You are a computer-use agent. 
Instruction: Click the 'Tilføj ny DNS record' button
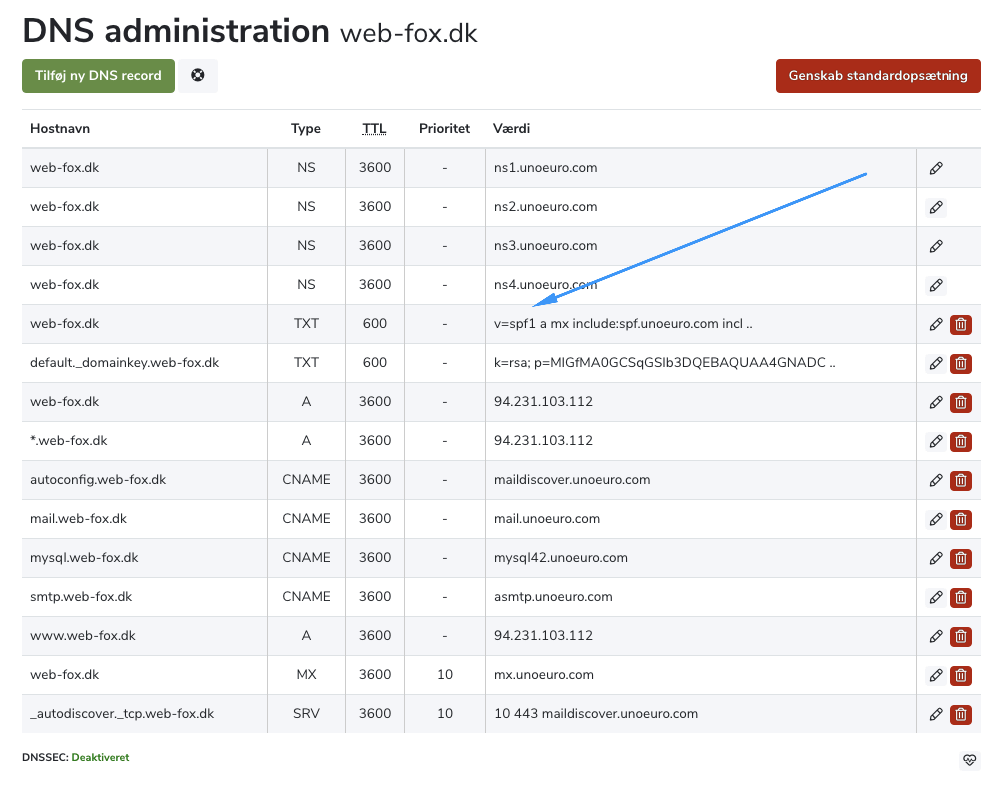pos(98,76)
